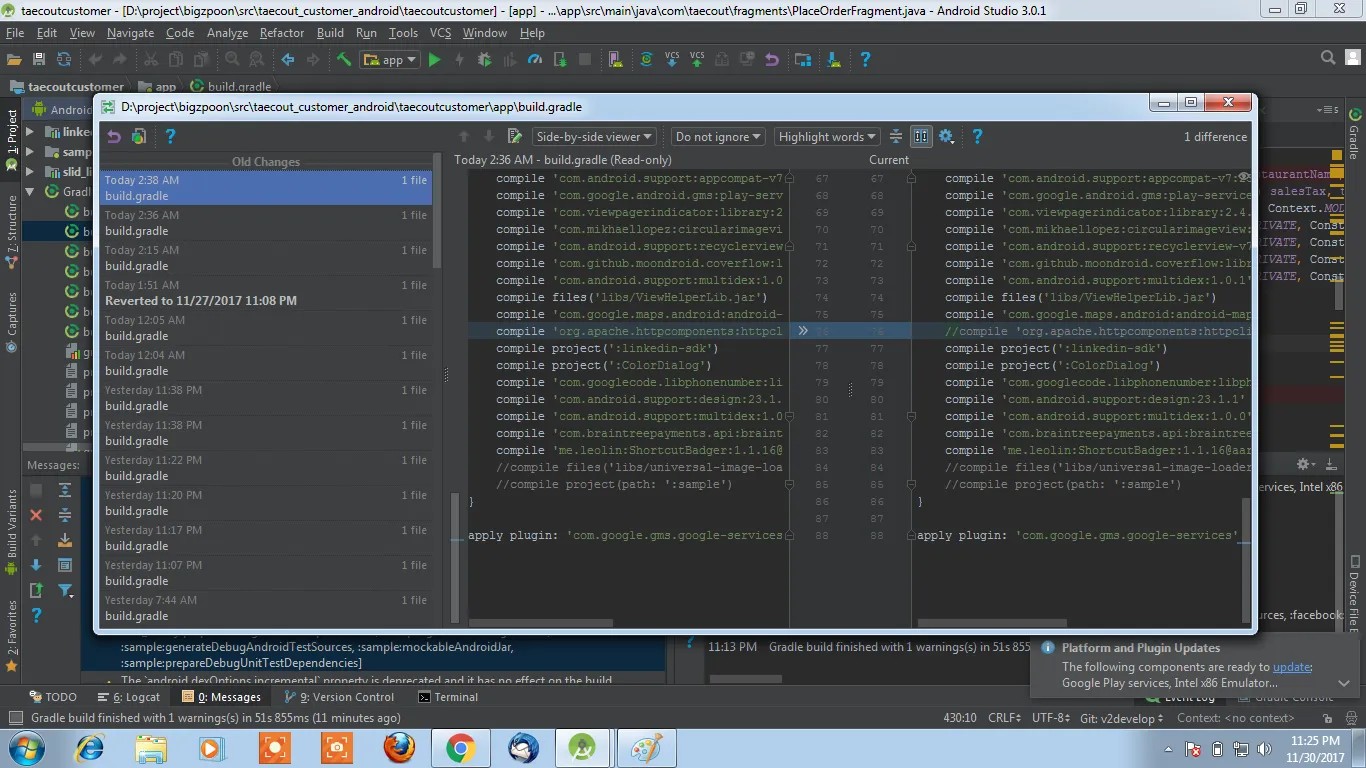Open the Side-by-side viewer dropdown

click(594, 137)
